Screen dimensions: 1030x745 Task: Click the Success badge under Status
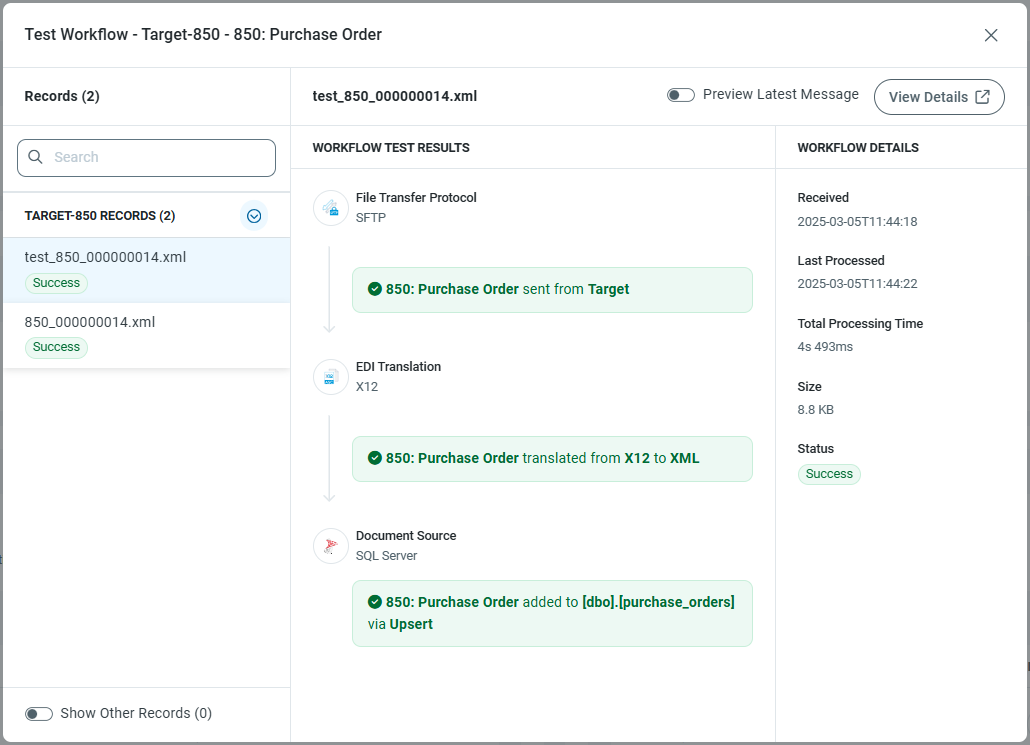click(x=829, y=474)
